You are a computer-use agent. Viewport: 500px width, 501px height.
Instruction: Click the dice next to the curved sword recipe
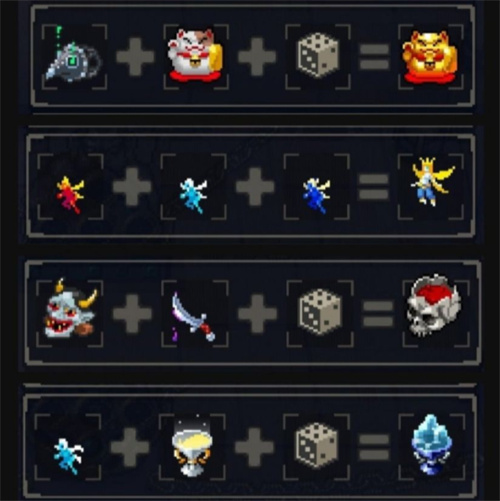click(x=320, y=312)
